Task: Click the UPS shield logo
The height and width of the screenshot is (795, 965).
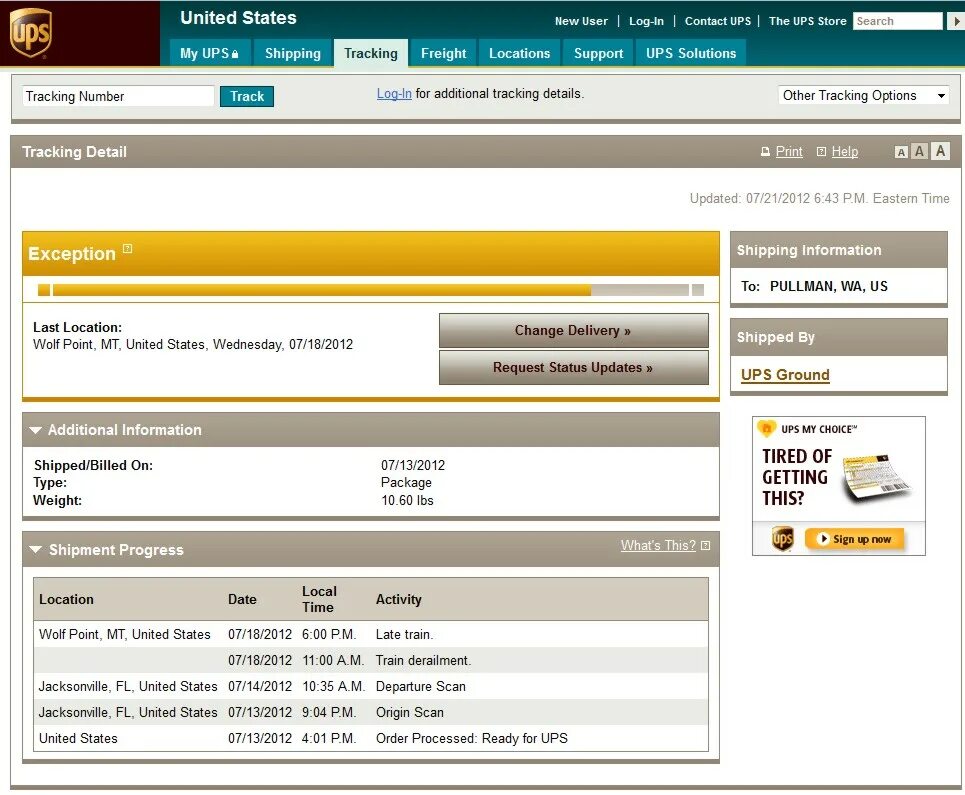Action: 30,33
